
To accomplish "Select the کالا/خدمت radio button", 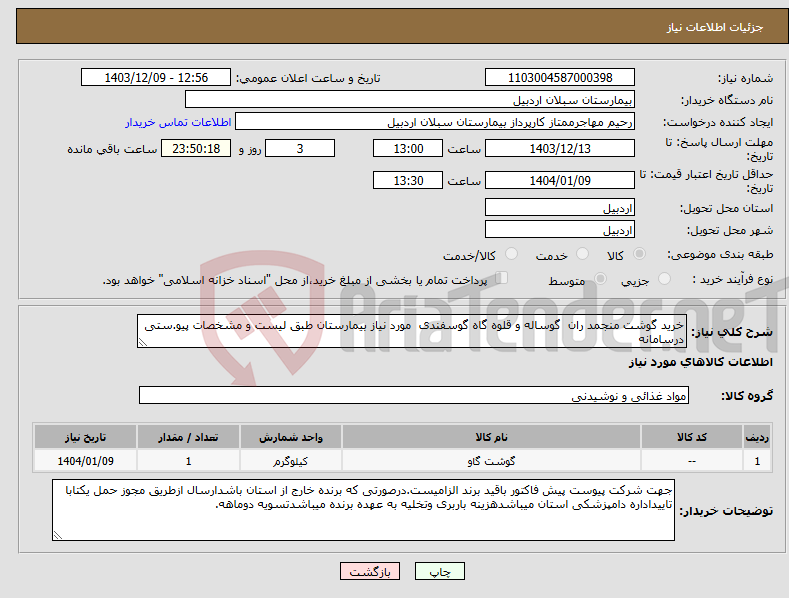I will (x=511, y=254).
